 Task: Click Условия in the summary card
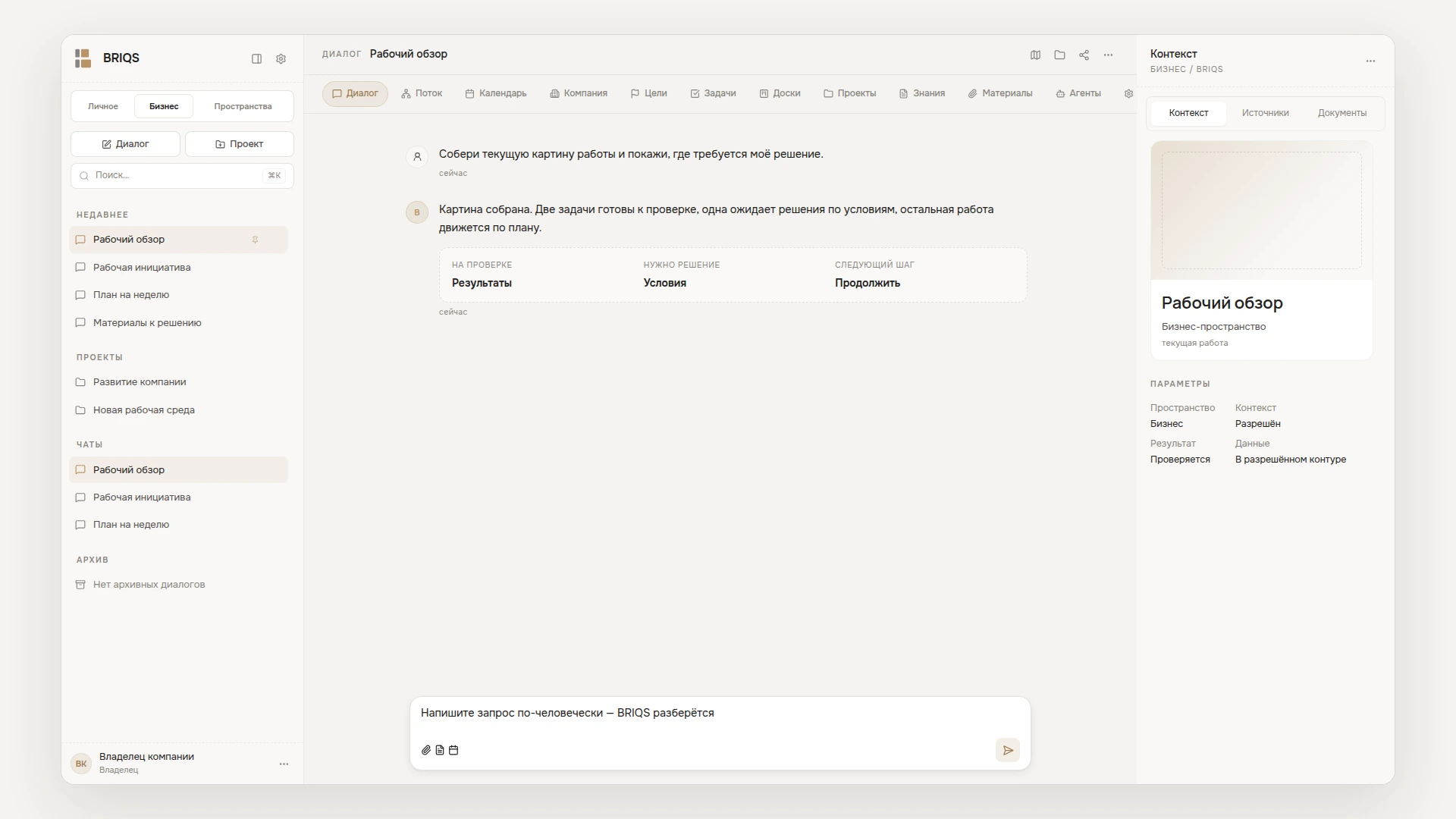[x=664, y=283]
